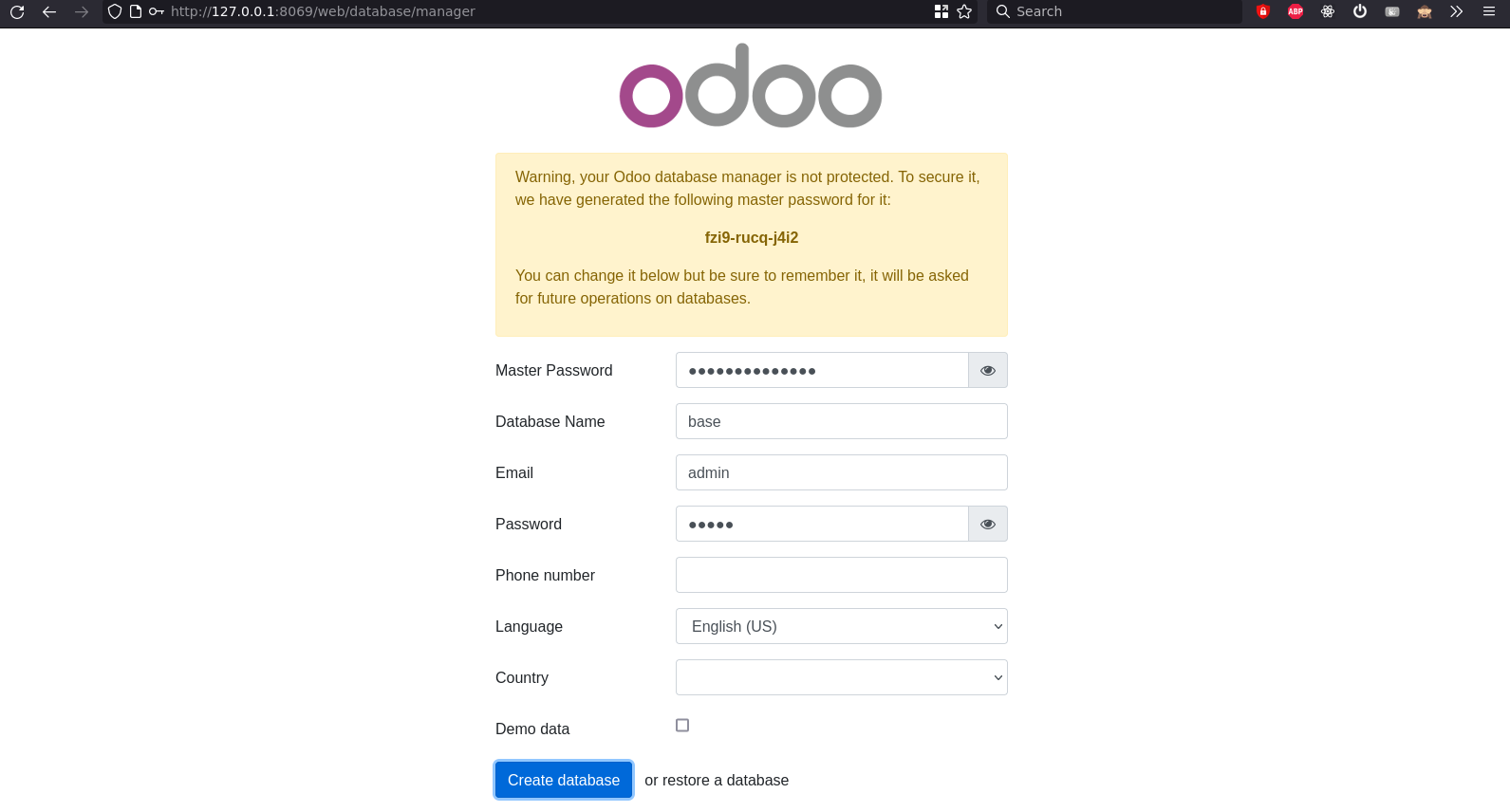Bookmark this page with the star icon
The height and width of the screenshot is (812, 1510).
tap(964, 11)
